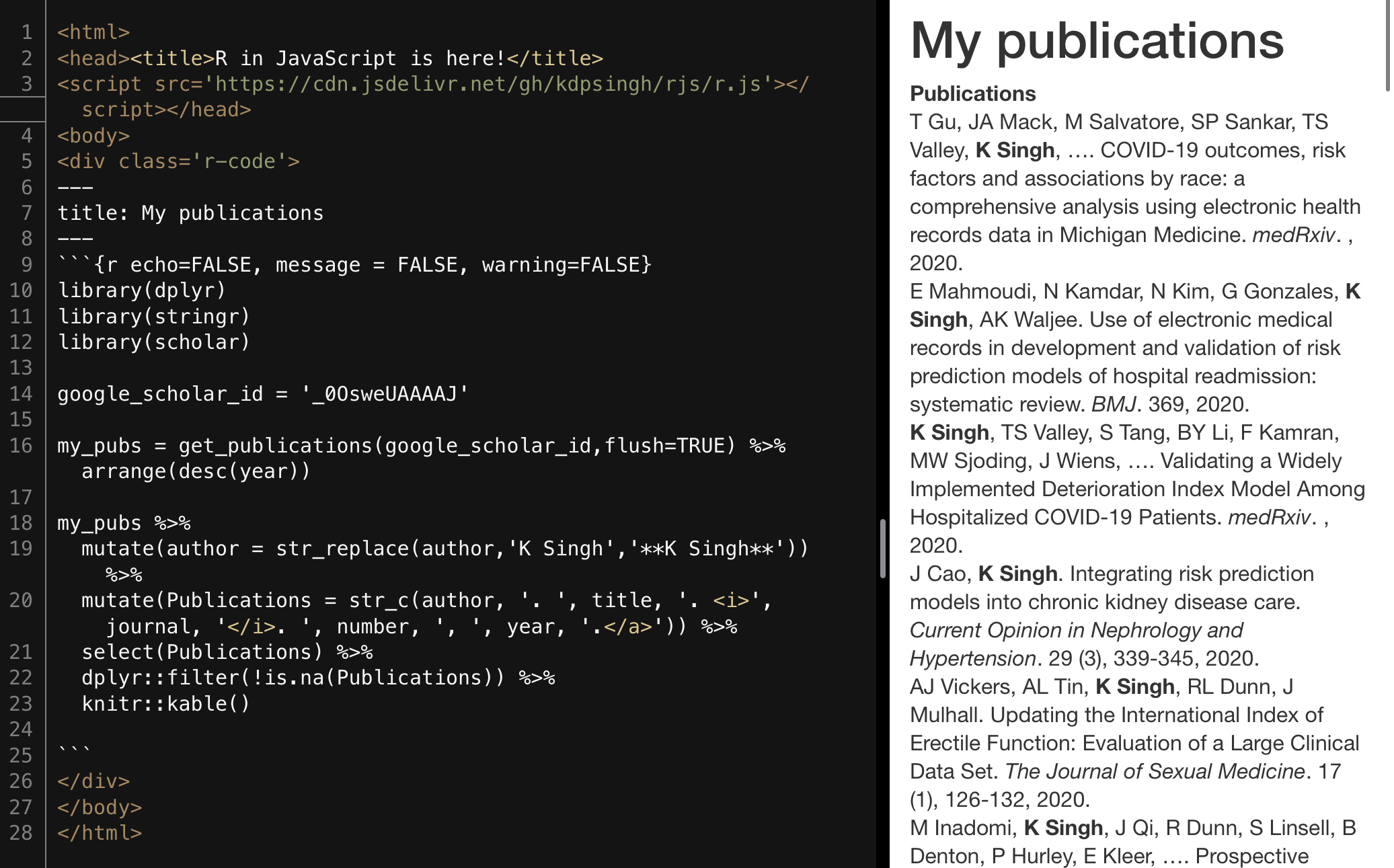
Task: Click the bold 'Publications' table header
Action: pyautogui.click(x=972, y=93)
